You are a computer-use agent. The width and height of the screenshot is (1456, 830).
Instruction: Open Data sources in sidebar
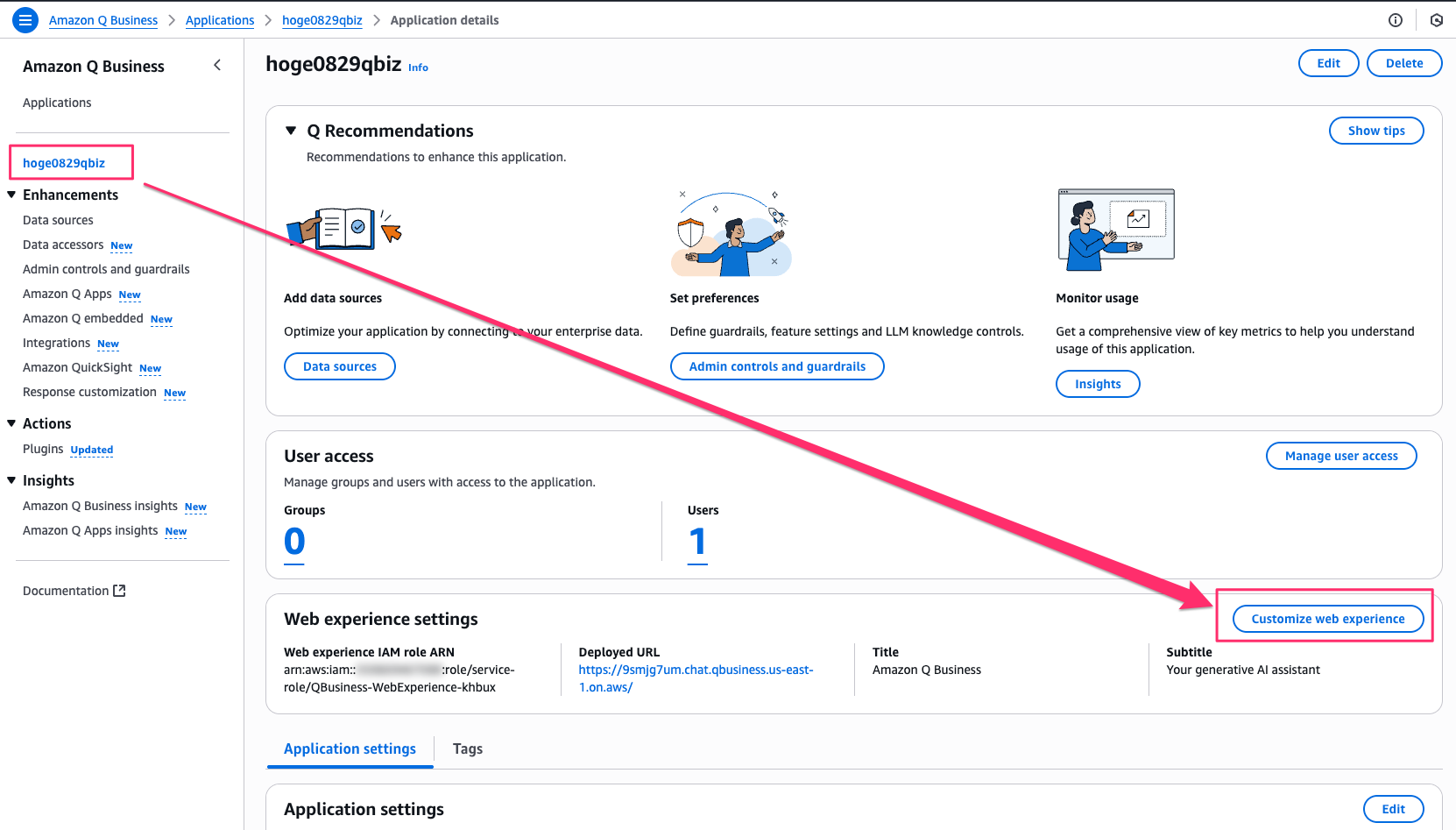[x=58, y=220]
